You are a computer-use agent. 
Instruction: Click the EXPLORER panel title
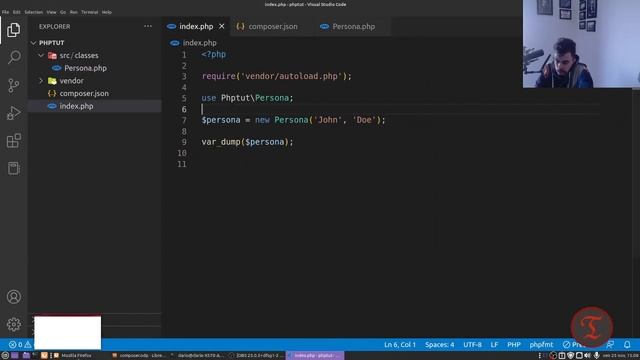pos(55,27)
